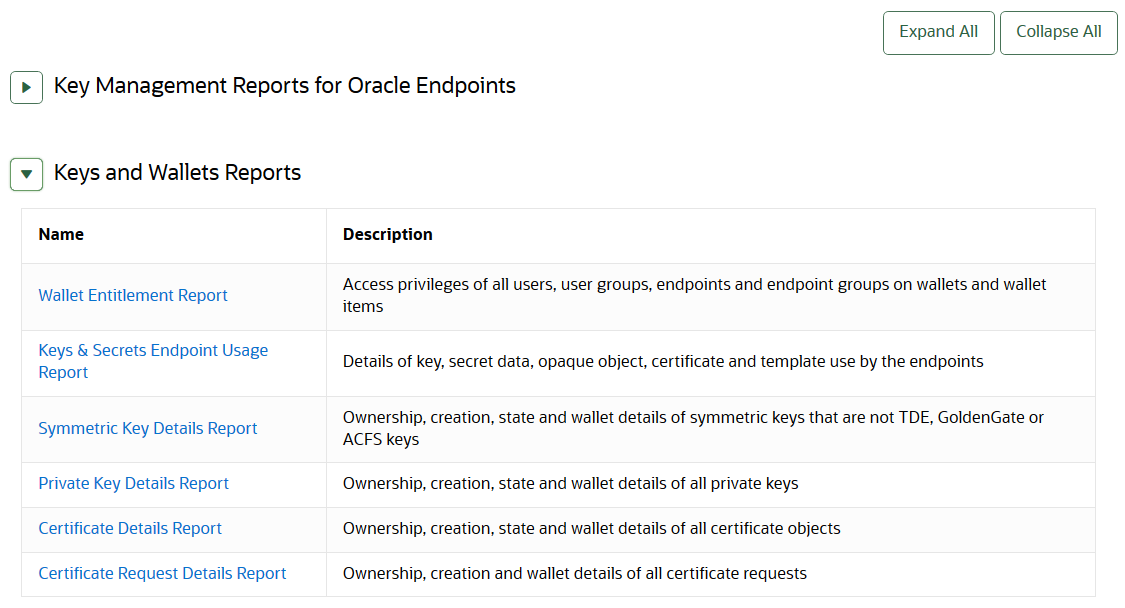
Task: Open the Wallet Entitlement Report
Action: tap(133, 295)
